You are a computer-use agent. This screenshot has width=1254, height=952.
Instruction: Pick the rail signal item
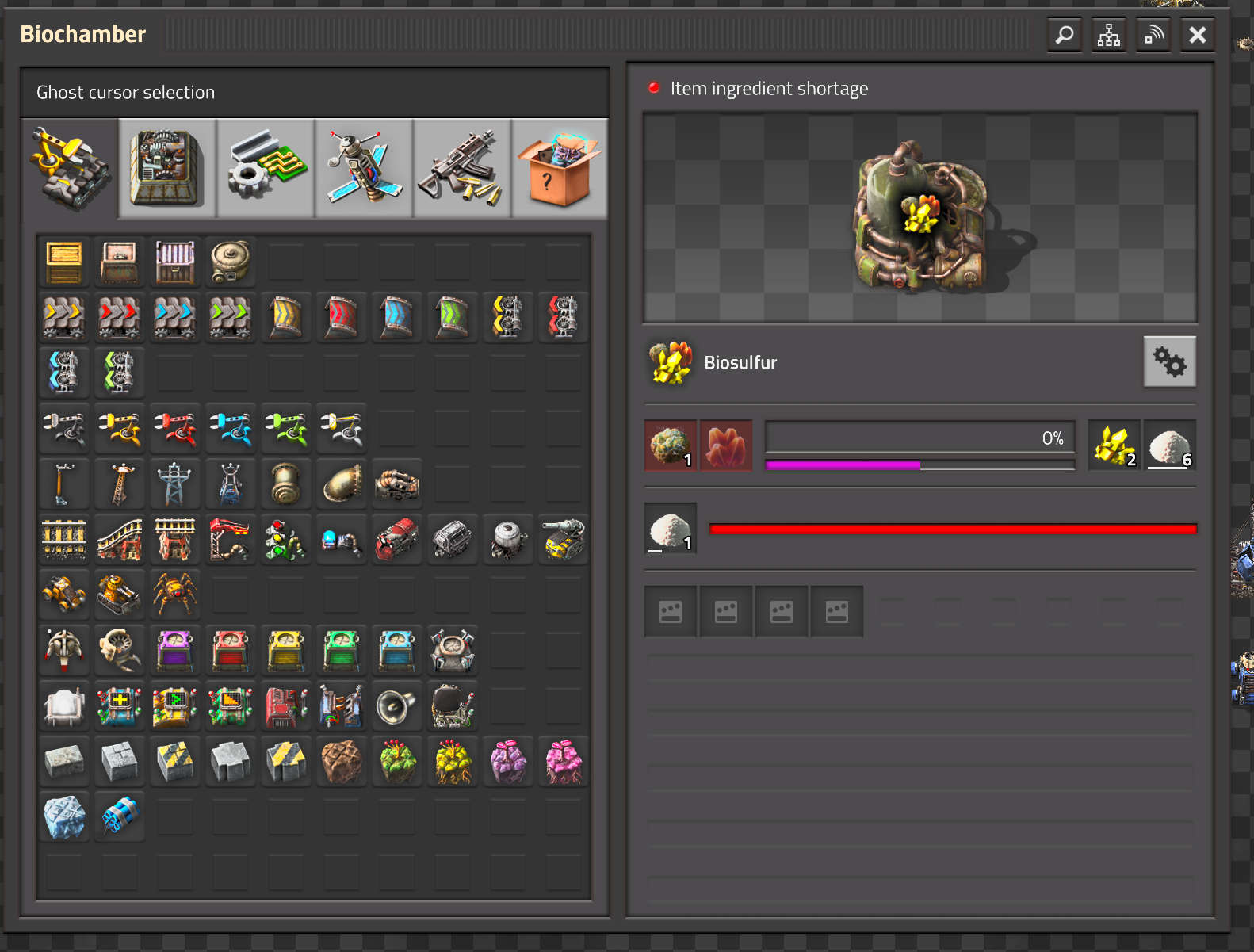(x=286, y=540)
